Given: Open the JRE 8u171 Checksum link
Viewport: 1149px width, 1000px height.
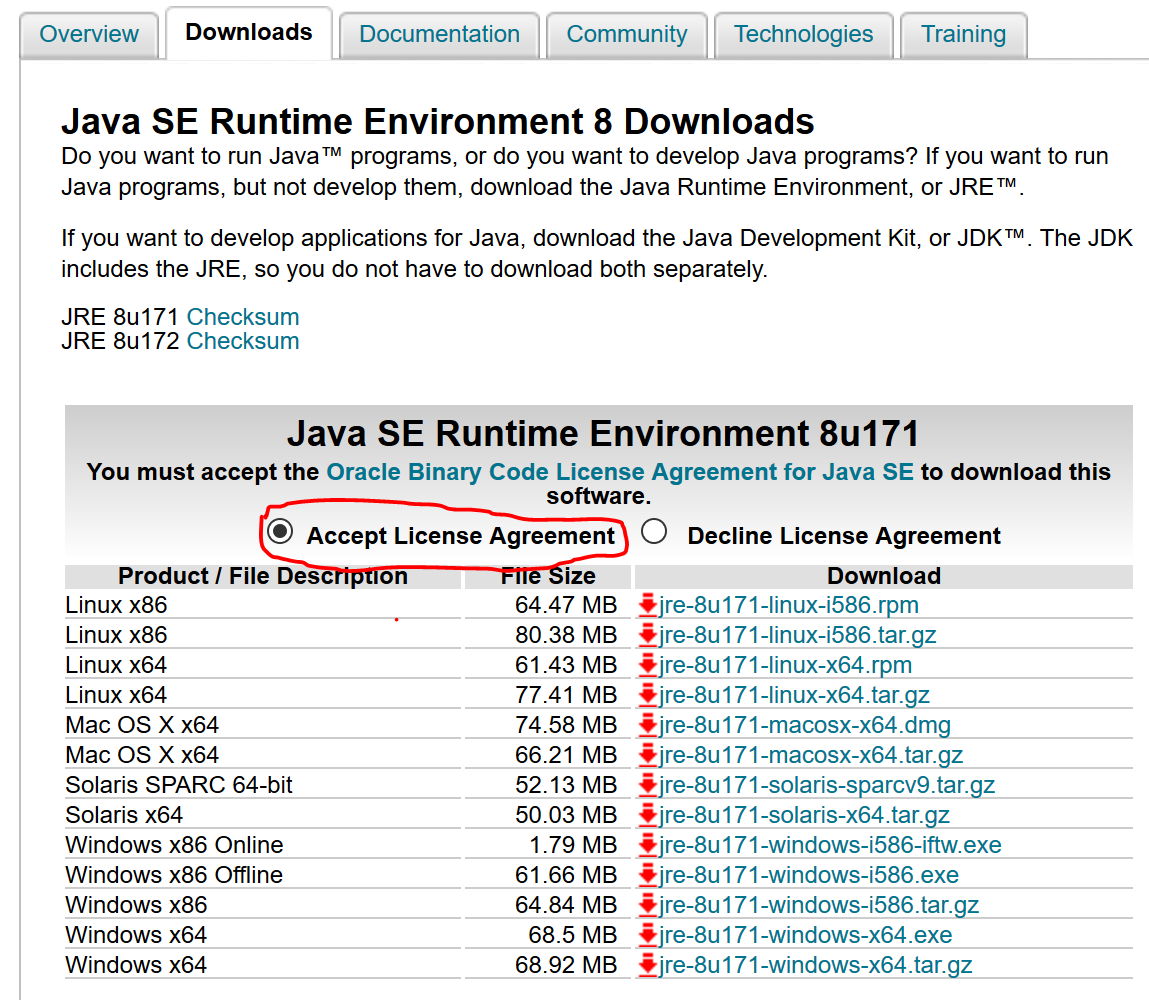Looking at the screenshot, I should click(x=242, y=317).
